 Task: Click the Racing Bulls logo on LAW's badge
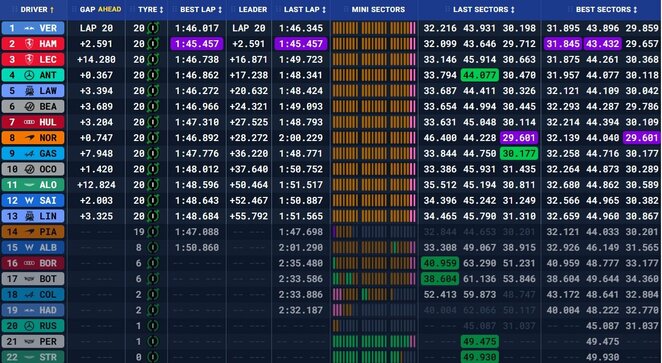click(x=29, y=91)
